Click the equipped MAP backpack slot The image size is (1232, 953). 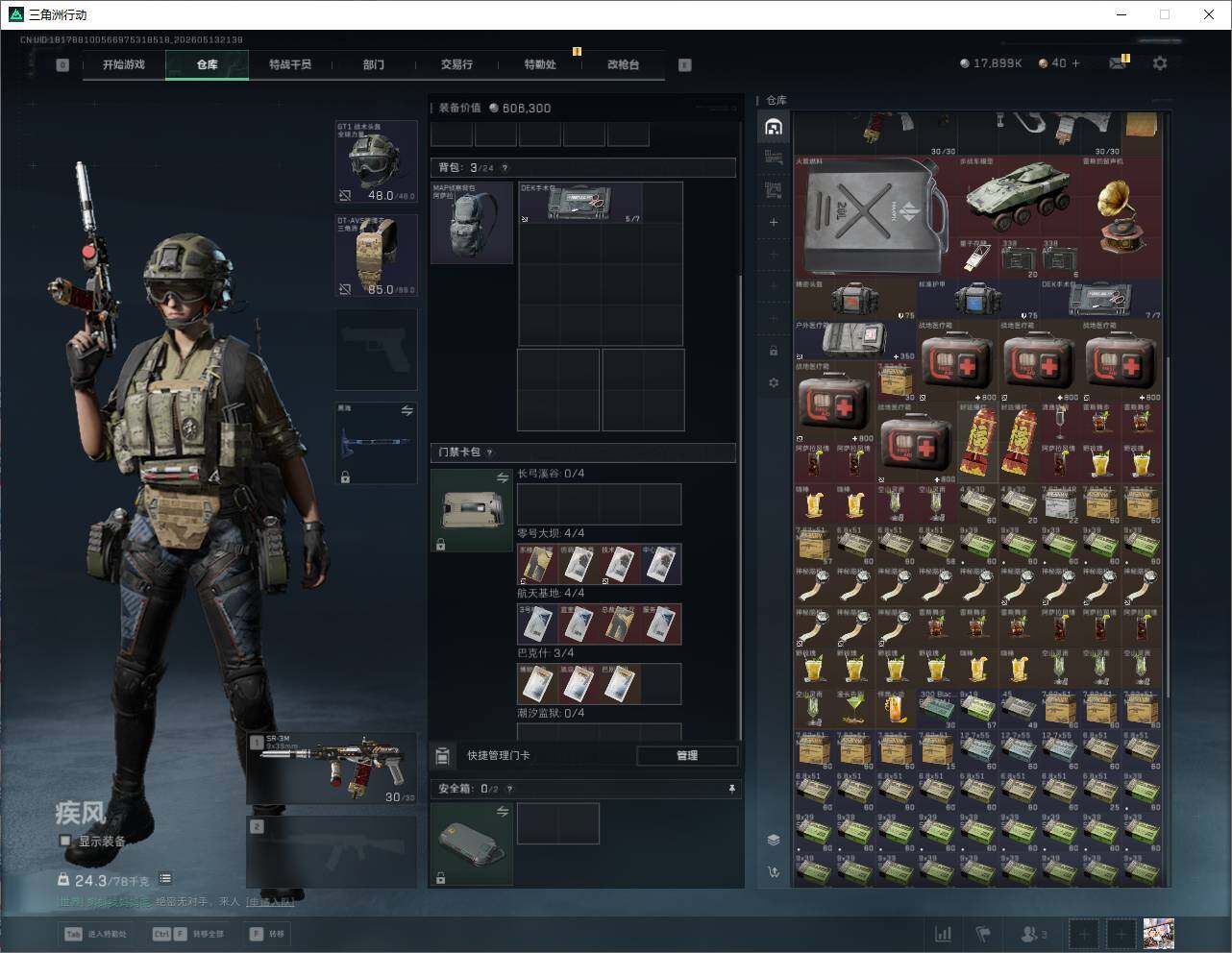pyautogui.click(x=472, y=223)
